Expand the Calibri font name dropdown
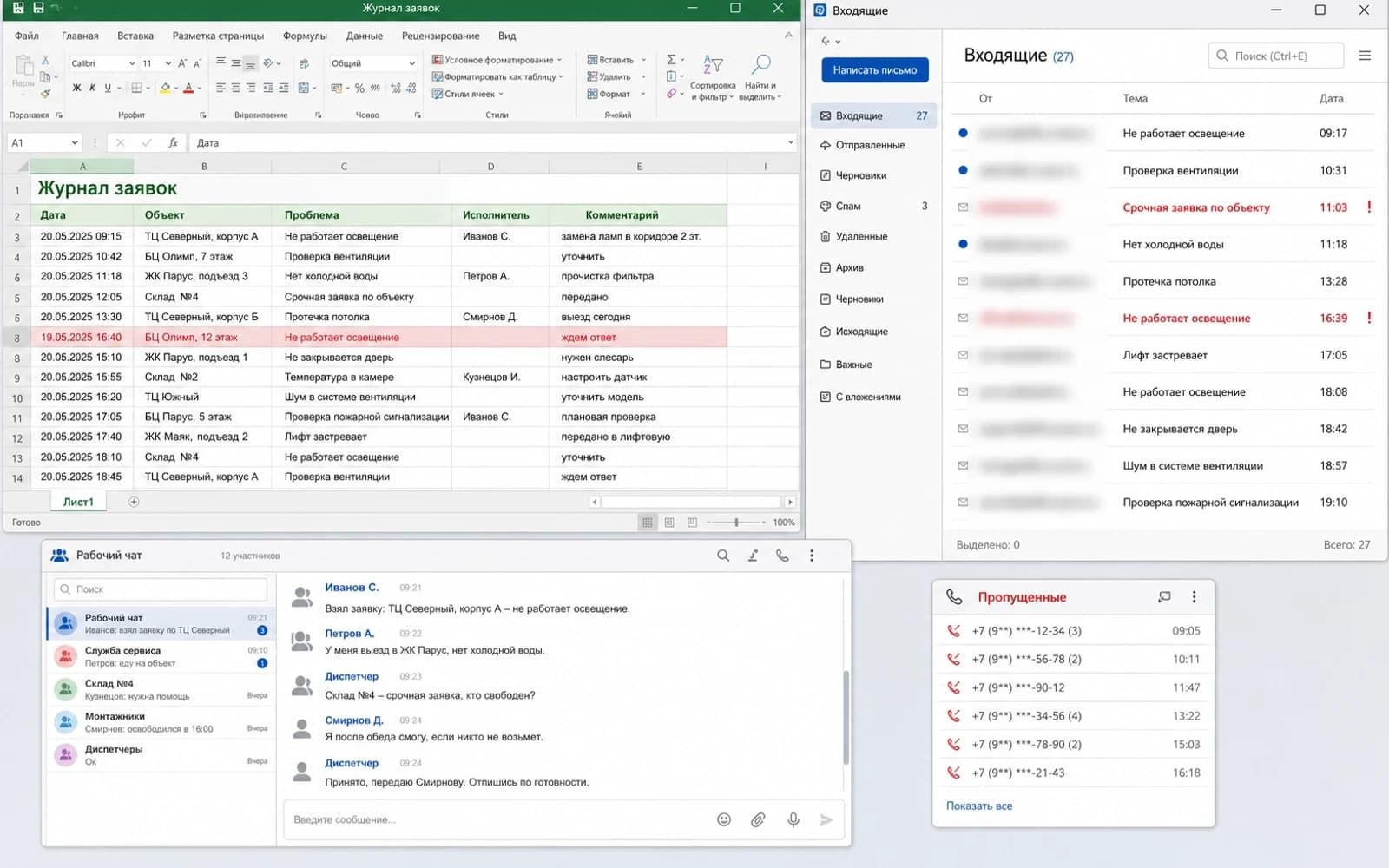 pos(132,63)
